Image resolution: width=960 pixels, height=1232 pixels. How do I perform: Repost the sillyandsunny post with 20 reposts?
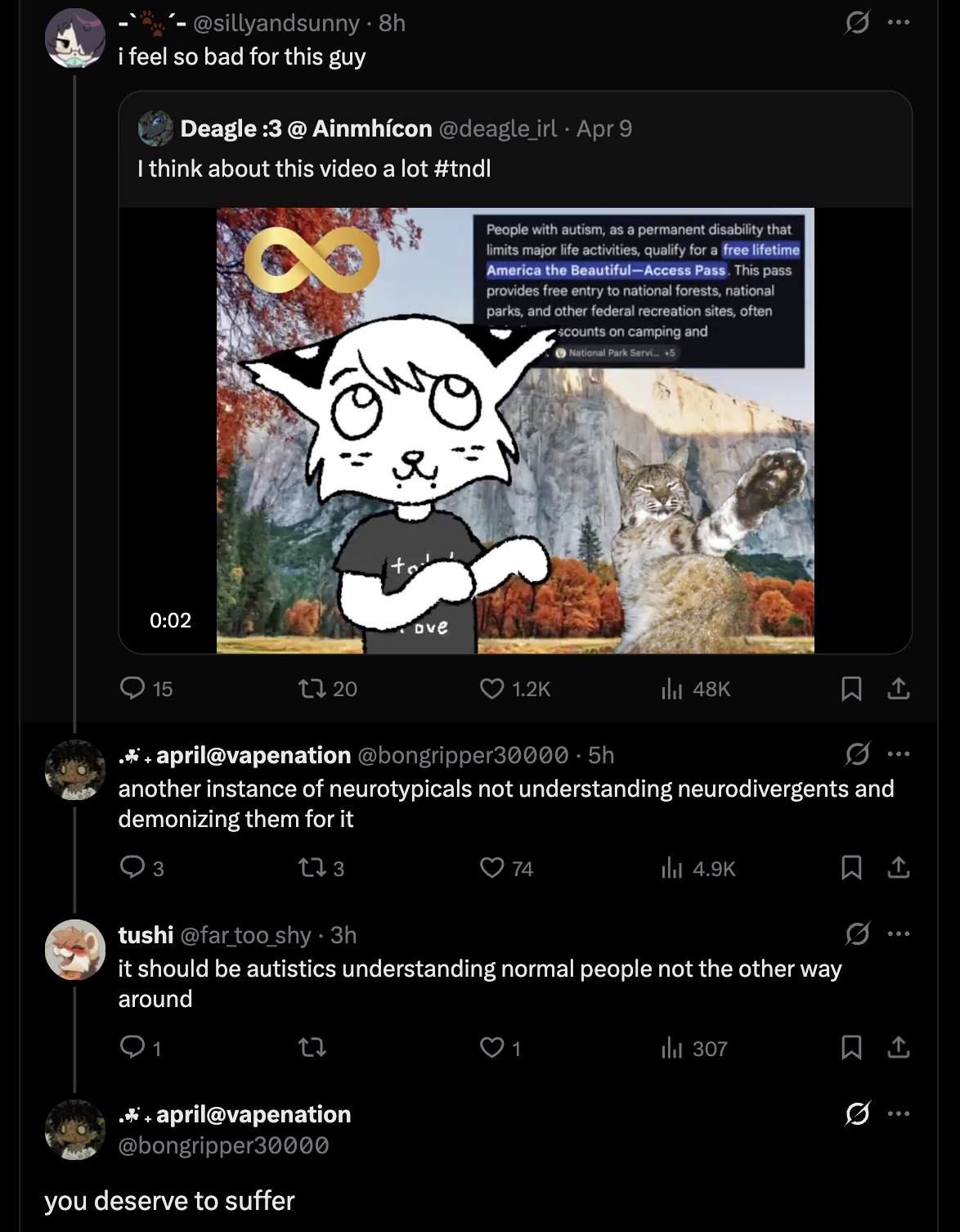tap(312, 688)
